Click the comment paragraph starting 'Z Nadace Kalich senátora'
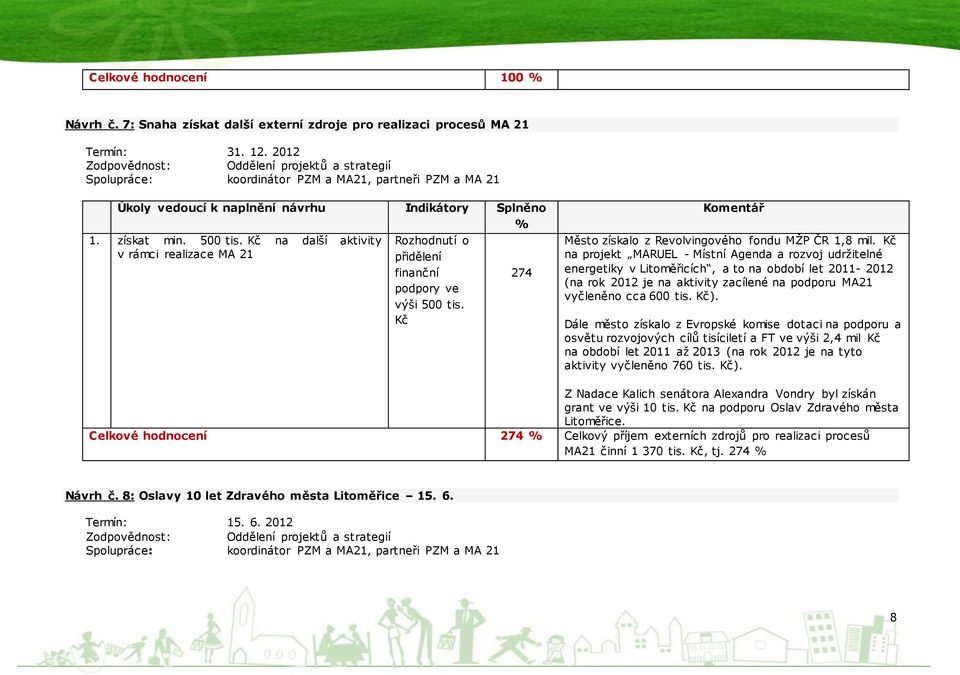This screenshot has width=960, height=675. click(x=731, y=407)
